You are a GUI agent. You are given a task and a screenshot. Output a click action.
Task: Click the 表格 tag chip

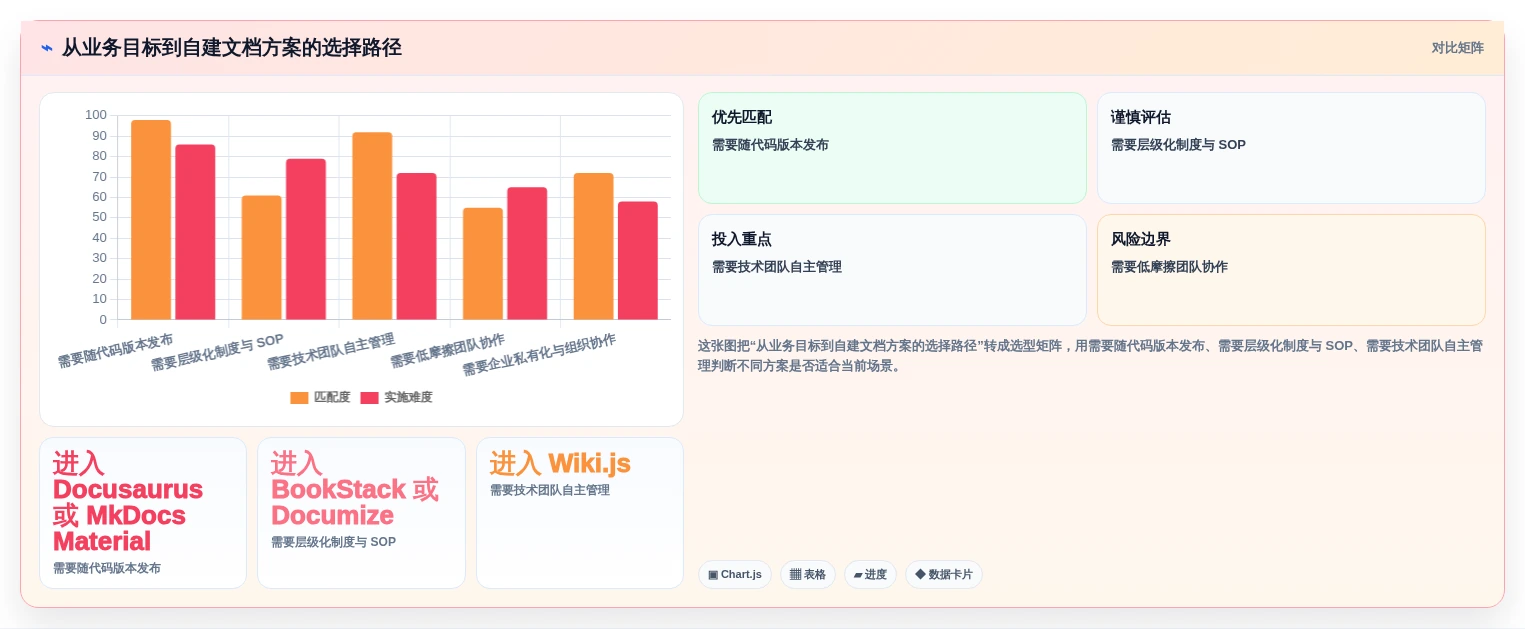(808, 575)
